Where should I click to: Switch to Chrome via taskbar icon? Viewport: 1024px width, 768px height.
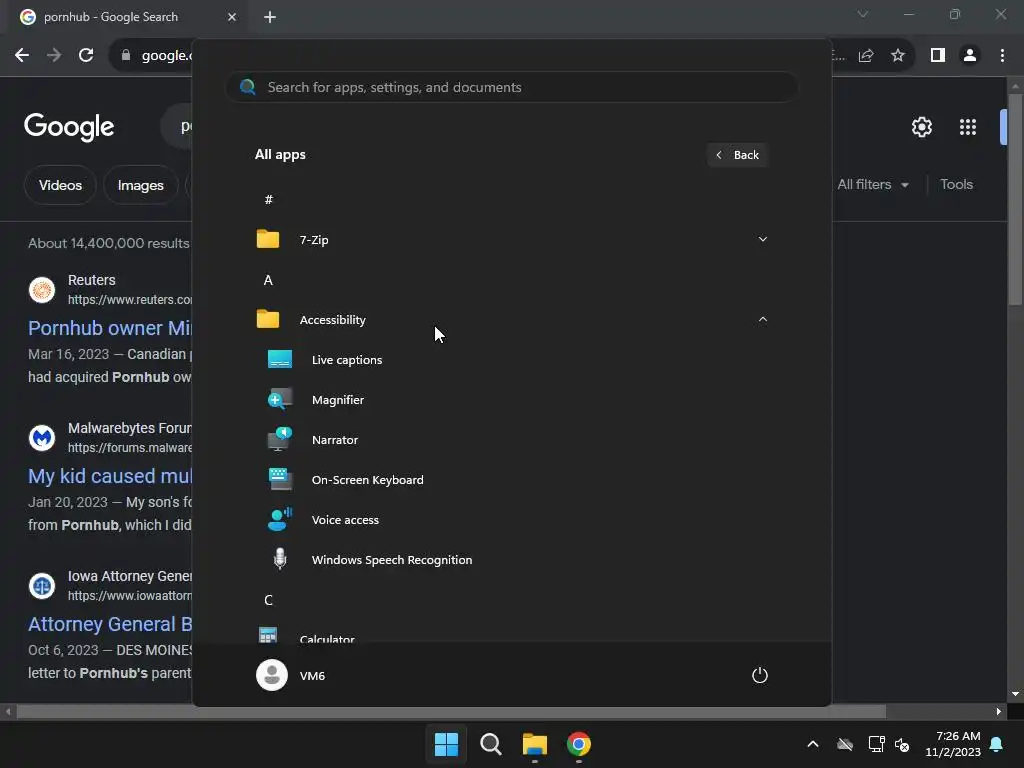tap(579, 744)
